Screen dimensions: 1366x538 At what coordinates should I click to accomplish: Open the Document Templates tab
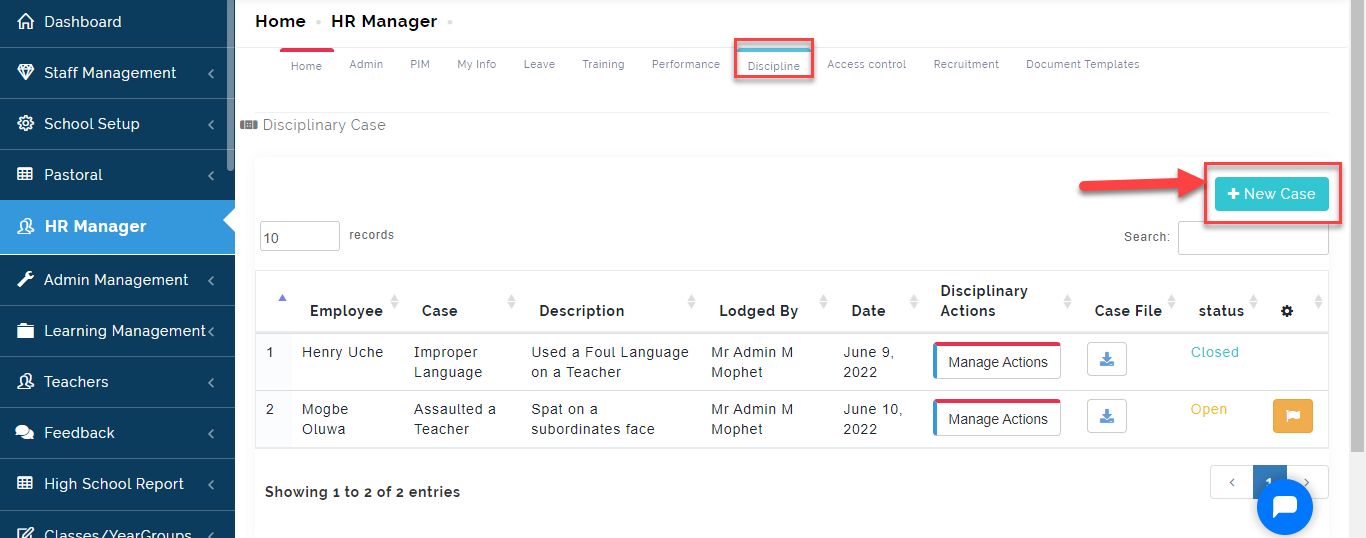click(1083, 64)
